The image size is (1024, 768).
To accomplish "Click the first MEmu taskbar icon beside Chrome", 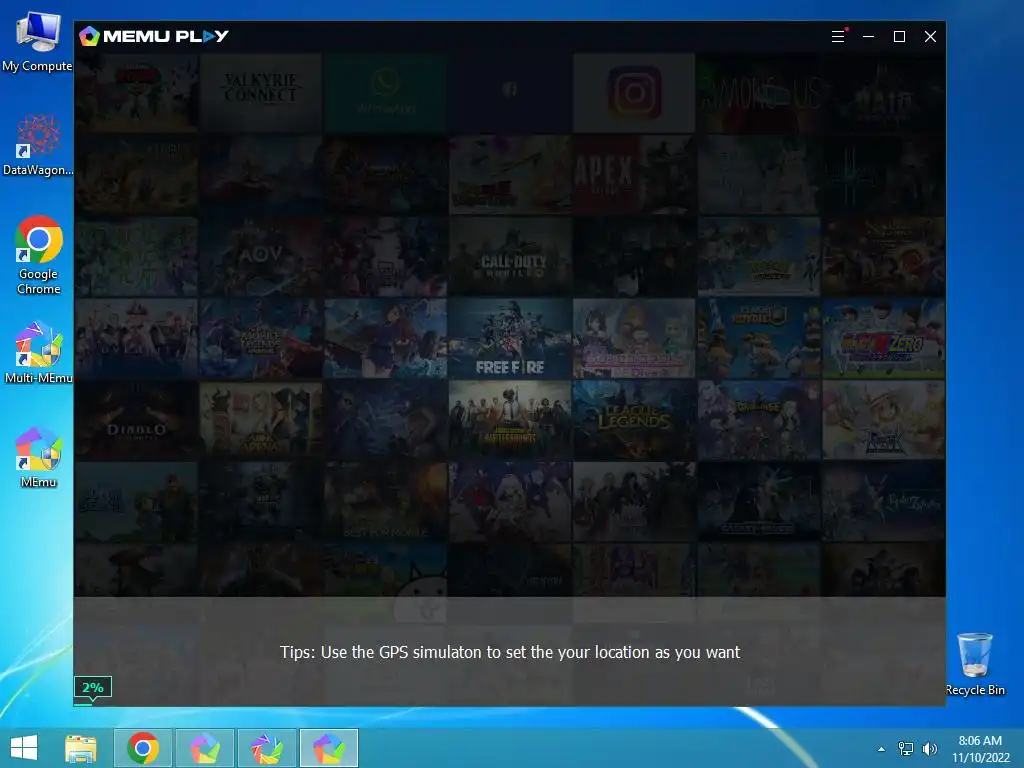I will tap(205, 748).
